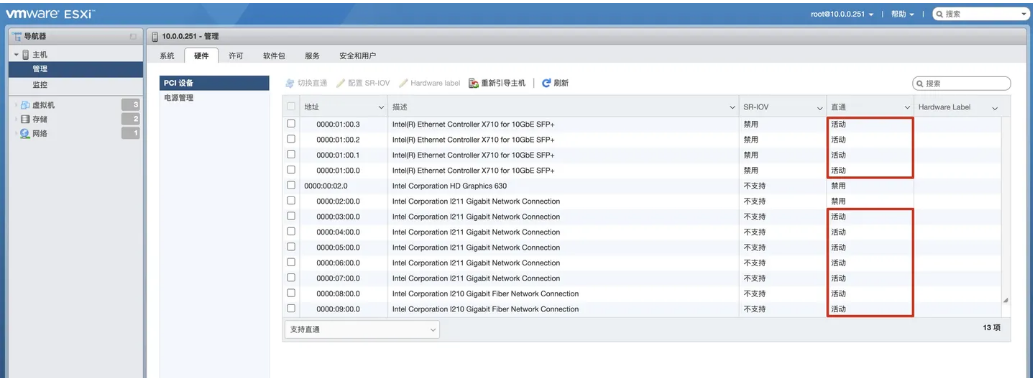
Task: Click the 重新引导主机 button label
Action: (503, 83)
